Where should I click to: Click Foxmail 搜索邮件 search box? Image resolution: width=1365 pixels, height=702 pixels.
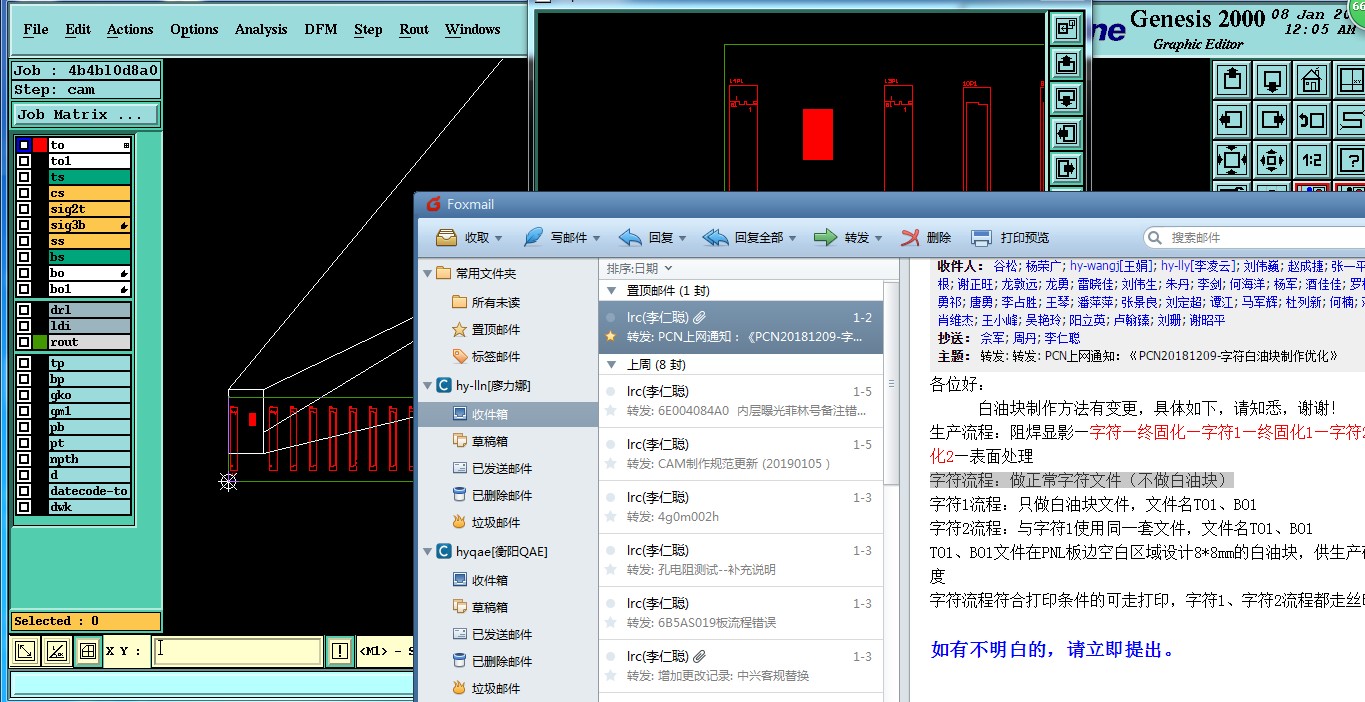pos(1254,238)
